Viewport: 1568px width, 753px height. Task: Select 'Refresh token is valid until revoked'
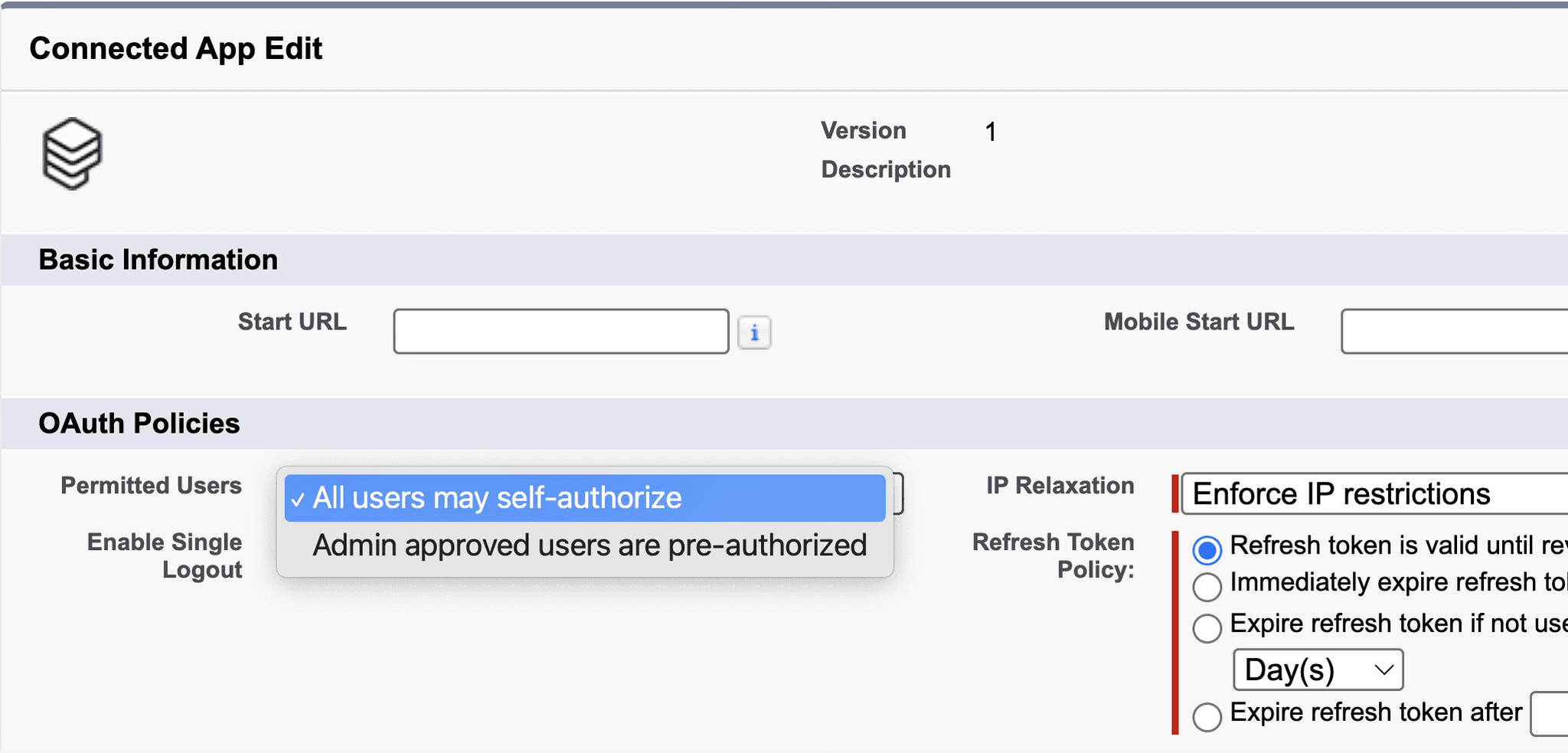pyautogui.click(x=1207, y=549)
